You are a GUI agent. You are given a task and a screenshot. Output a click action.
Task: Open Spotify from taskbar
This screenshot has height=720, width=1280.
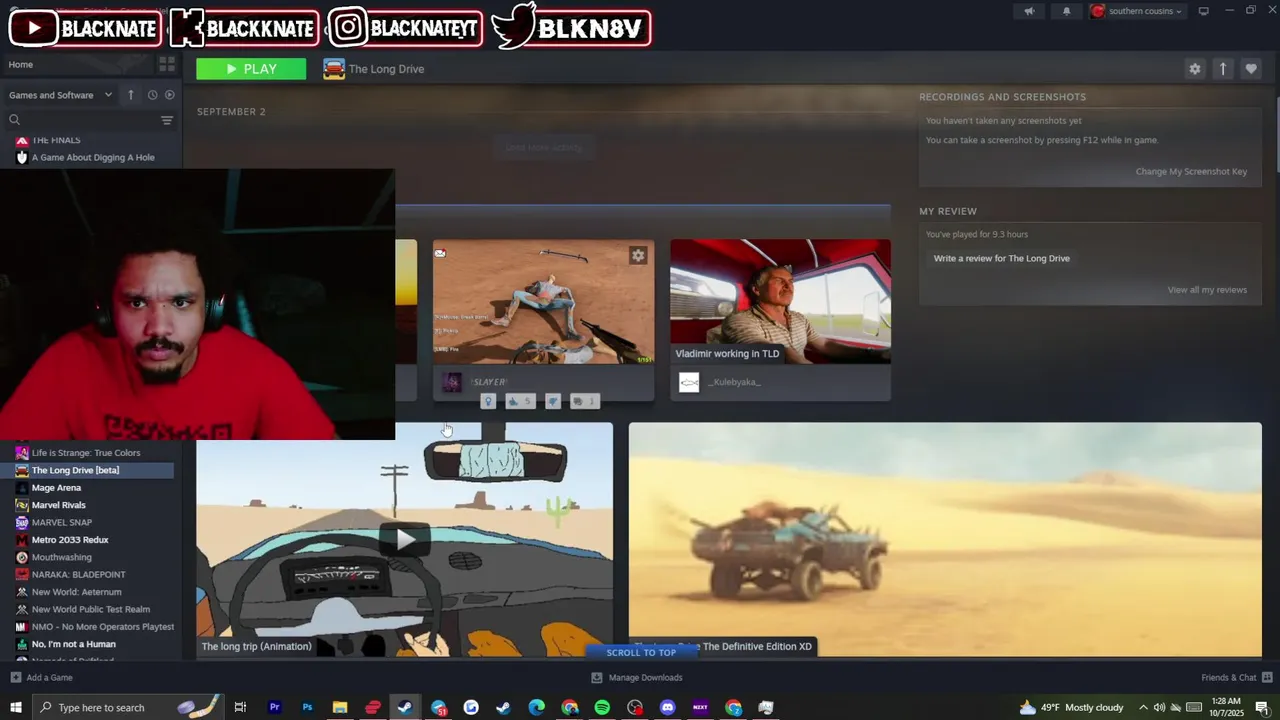[x=602, y=707]
